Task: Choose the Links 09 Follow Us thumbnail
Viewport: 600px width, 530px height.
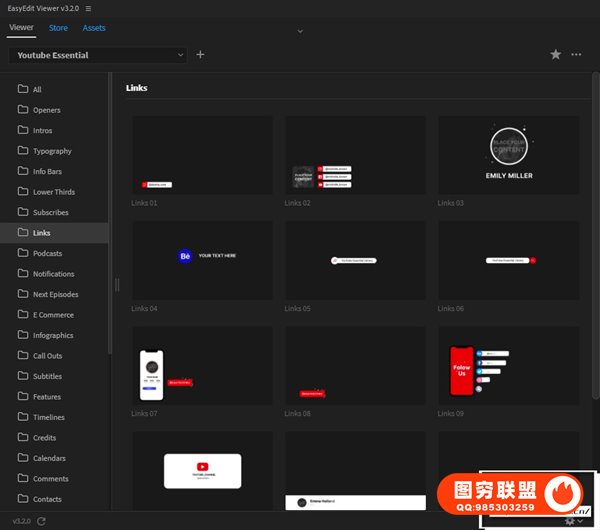Action: (508, 366)
